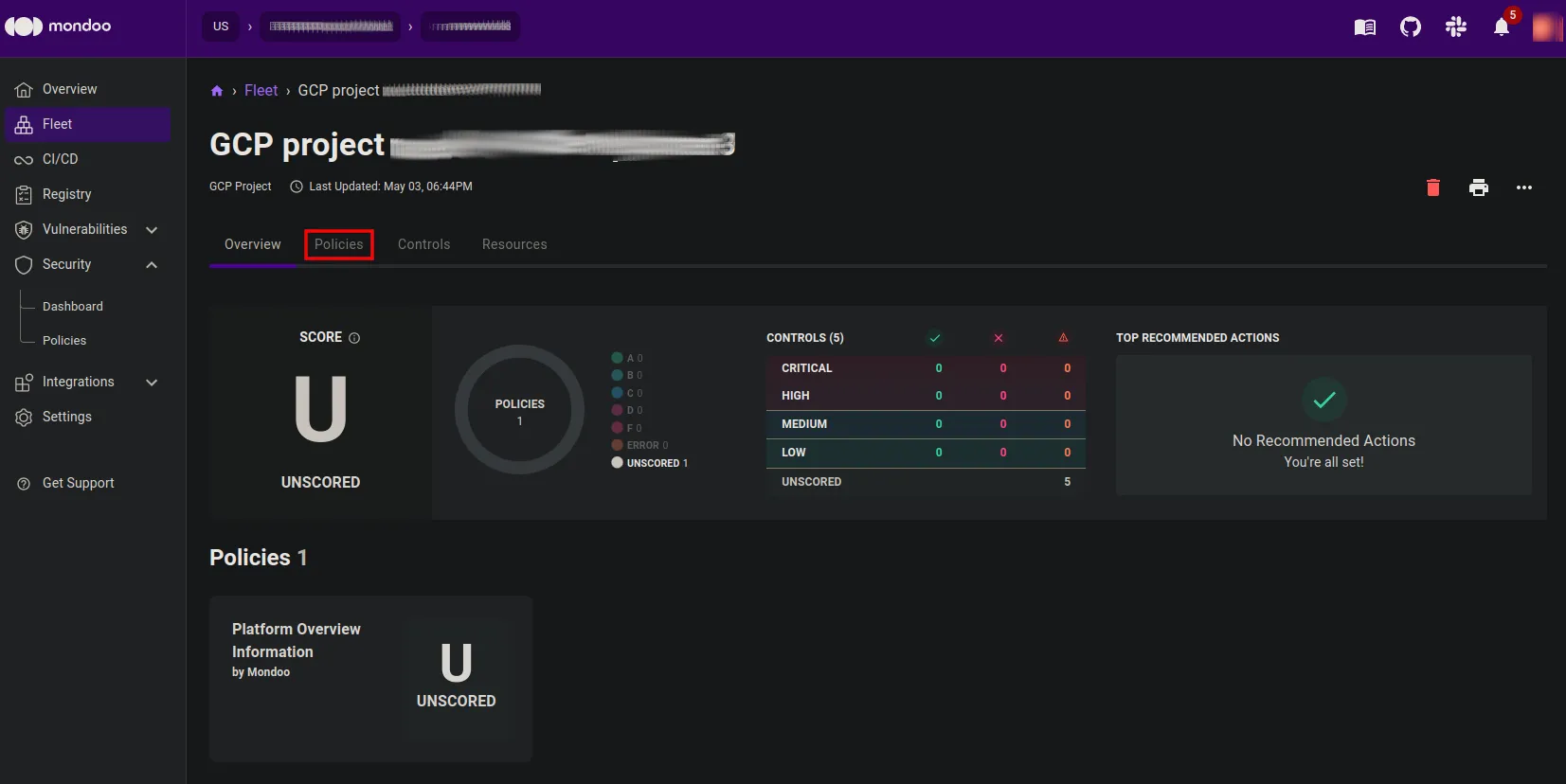Open the three-dot more options menu

pyautogui.click(x=1524, y=187)
